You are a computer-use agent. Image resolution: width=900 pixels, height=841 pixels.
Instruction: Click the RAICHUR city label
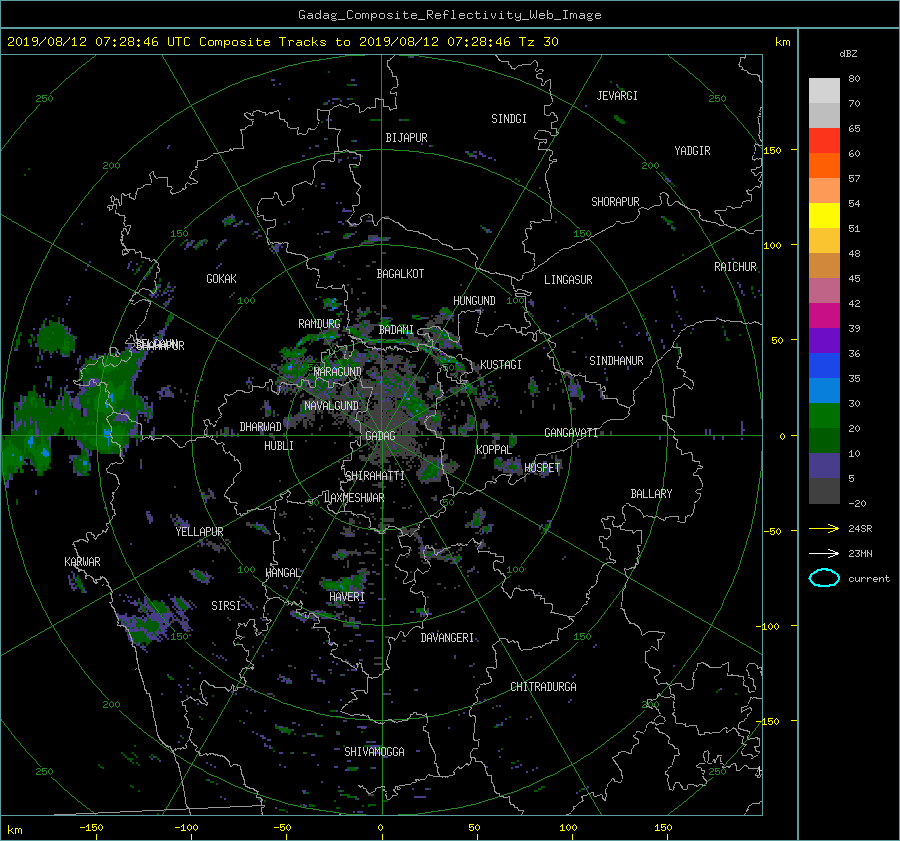pos(735,266)
